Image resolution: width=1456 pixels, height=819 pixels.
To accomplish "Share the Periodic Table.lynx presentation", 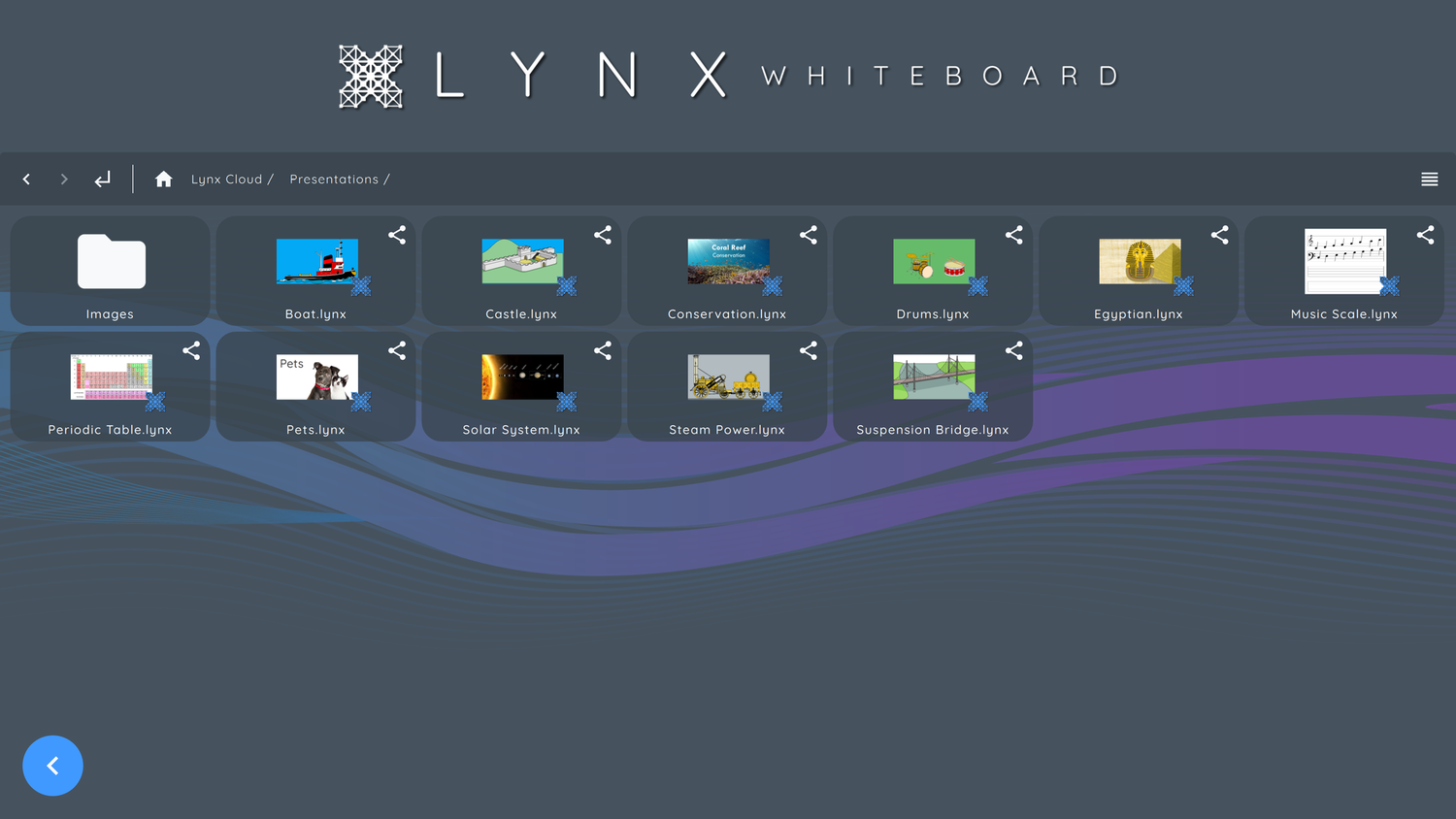I will tap(191, 350).
